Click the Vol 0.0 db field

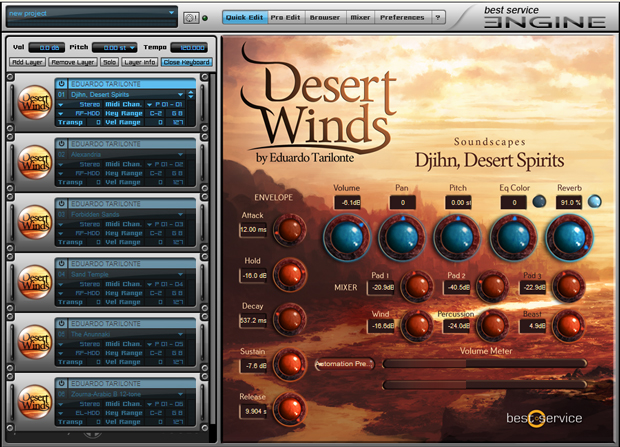47,48
